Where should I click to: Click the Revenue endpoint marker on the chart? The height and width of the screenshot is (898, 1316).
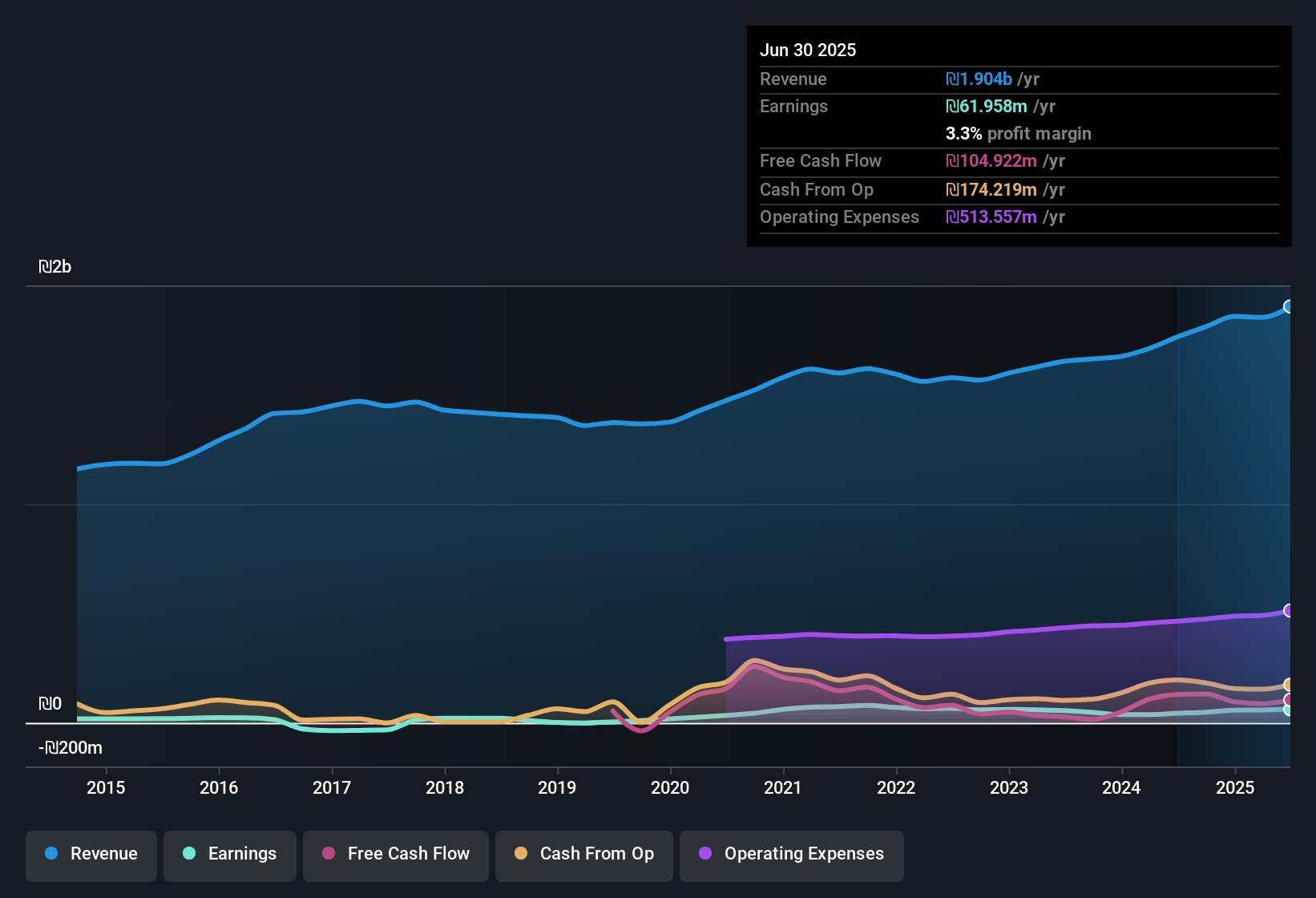click(x=1289, y=306)
